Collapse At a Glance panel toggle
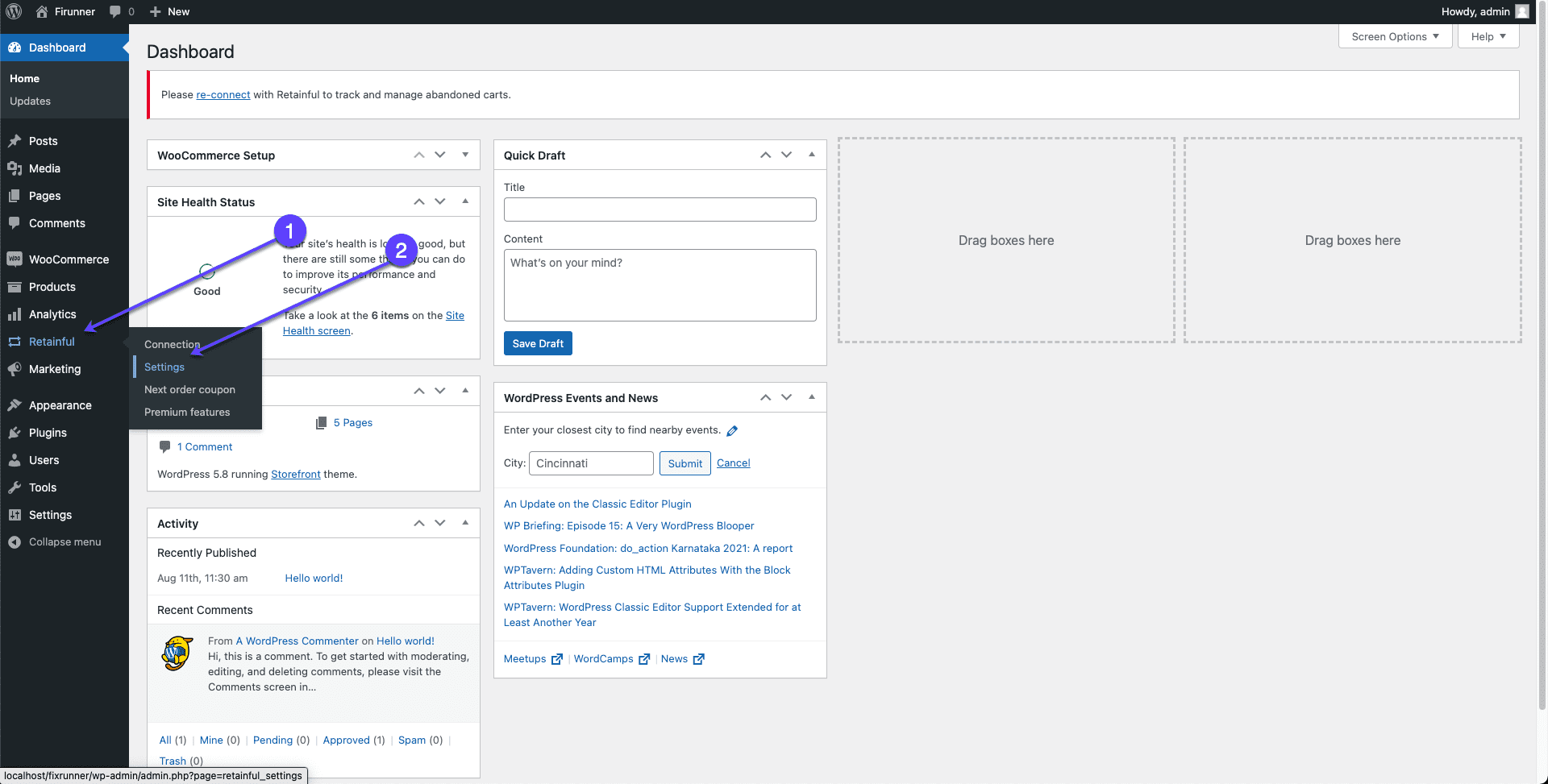Viewport: 1548px width, 784px height. pyautogui.click(x=465, y=391)
